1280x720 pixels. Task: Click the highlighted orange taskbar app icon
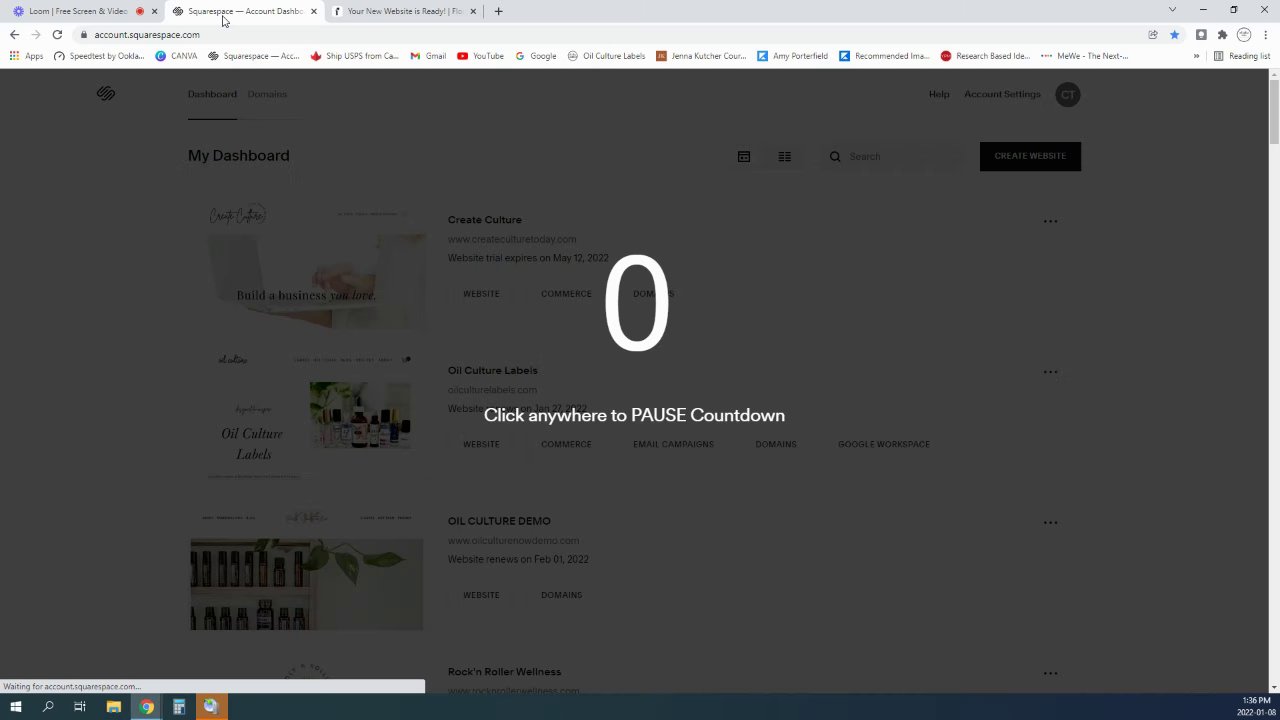[x=211, y=707]
